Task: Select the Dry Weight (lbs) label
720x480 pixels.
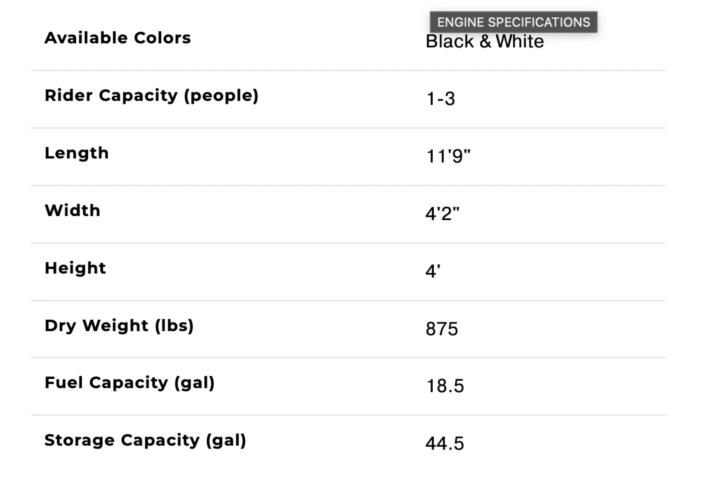Action: tap(119, 326)
